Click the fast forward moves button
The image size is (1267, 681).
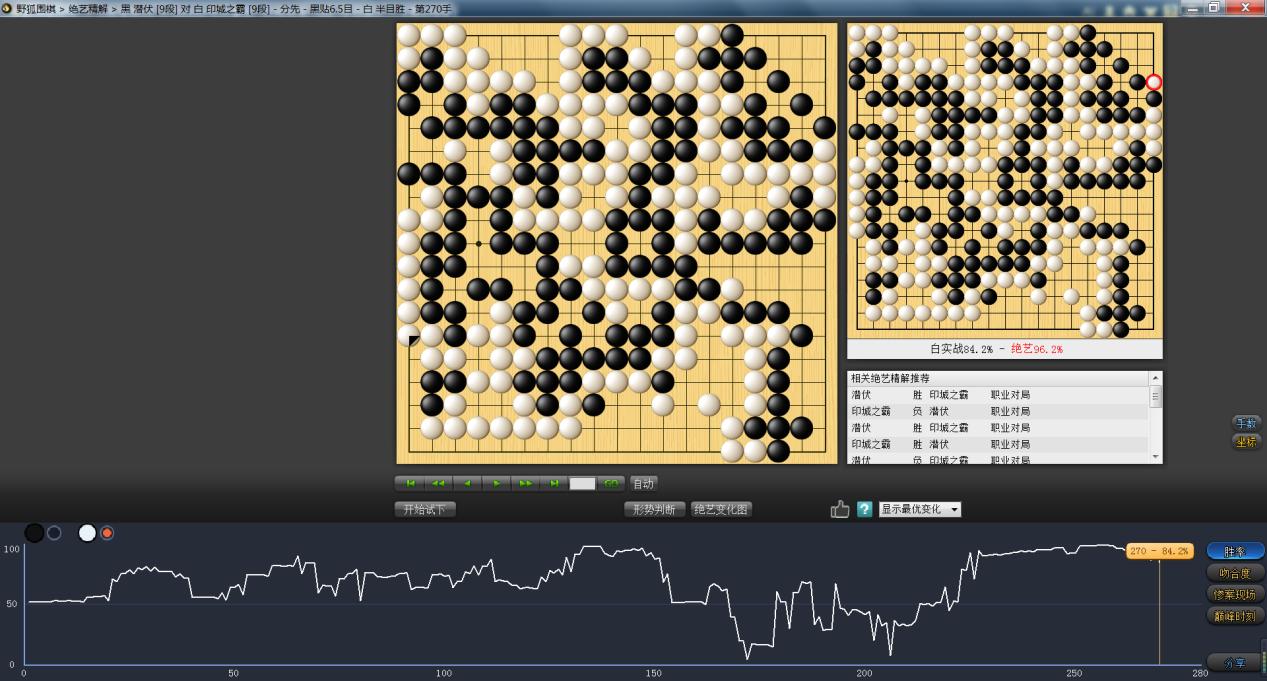[x=525, y=483]
